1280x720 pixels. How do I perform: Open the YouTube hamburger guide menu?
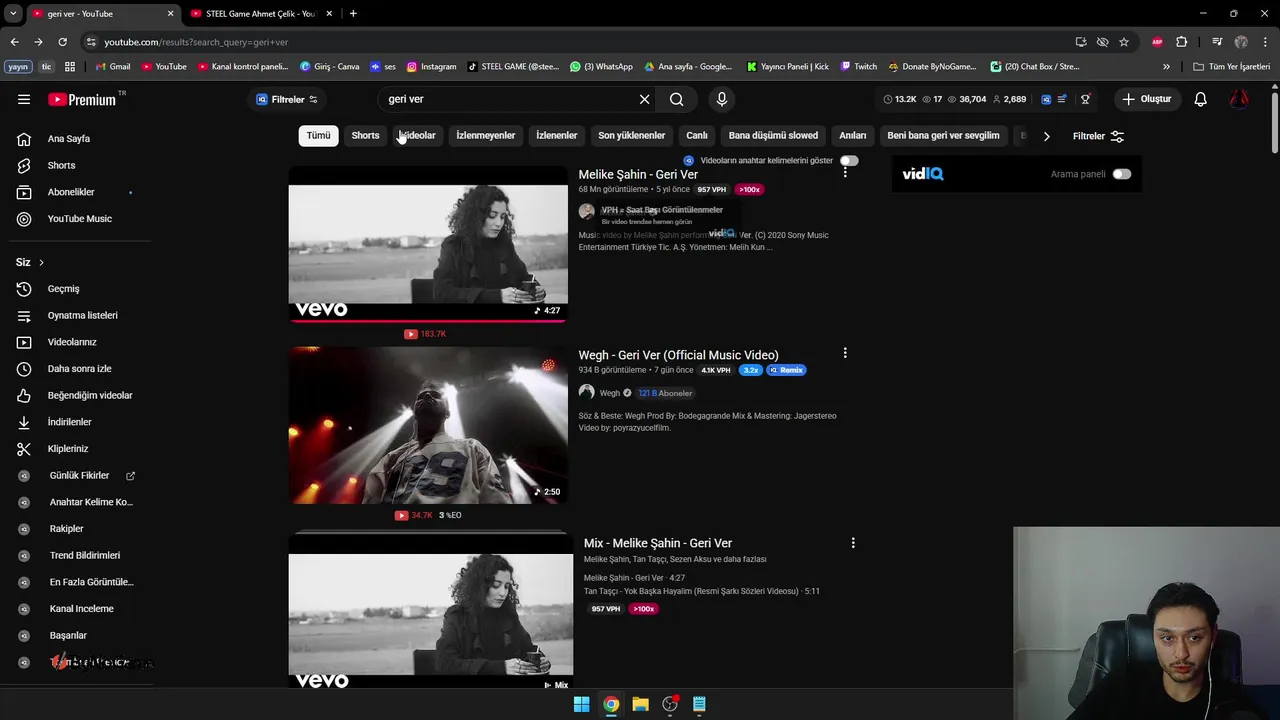pyautogui.click(x=24, y=99)
